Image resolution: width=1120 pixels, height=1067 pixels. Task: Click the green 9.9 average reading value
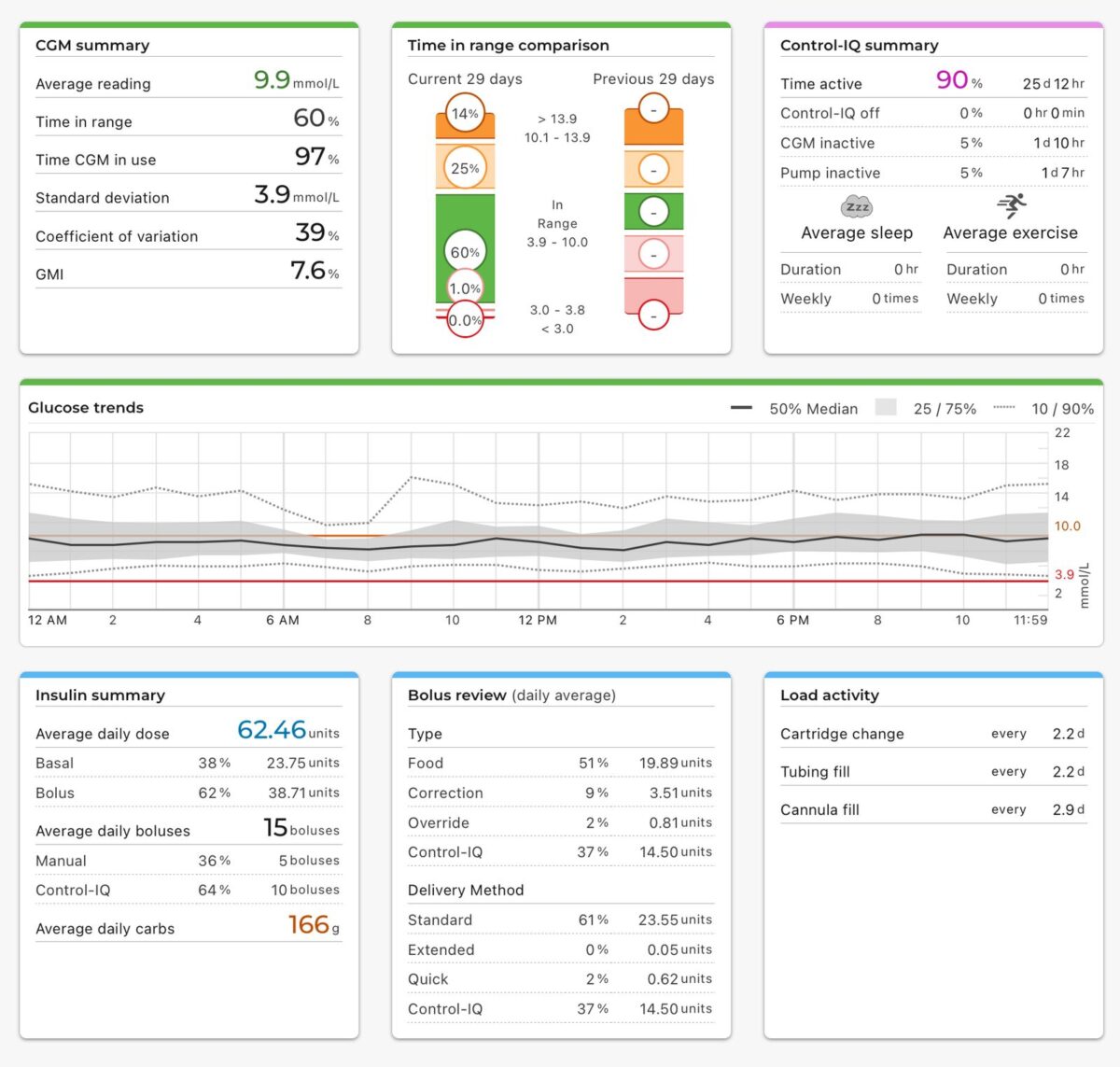point(272,80)
